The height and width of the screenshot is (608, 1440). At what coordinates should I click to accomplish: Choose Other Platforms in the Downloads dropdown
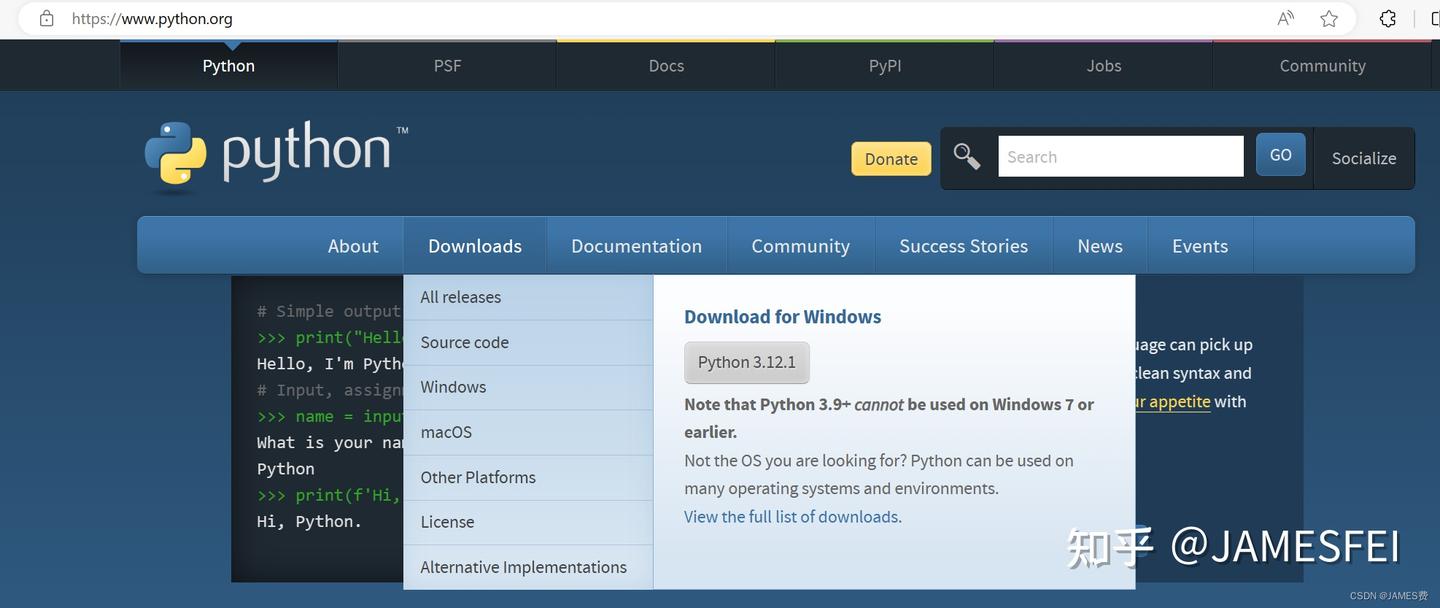[x=478, y=477]
